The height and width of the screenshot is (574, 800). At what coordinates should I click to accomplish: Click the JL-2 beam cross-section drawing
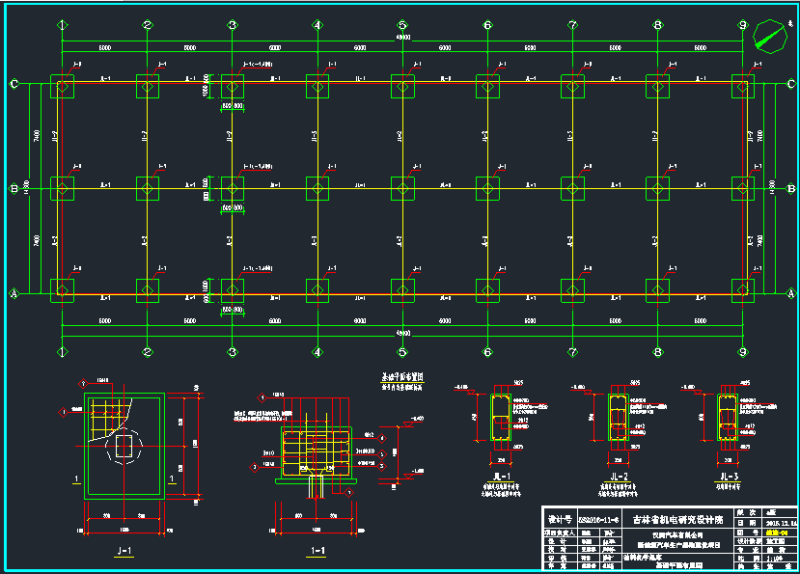(617, 414)
